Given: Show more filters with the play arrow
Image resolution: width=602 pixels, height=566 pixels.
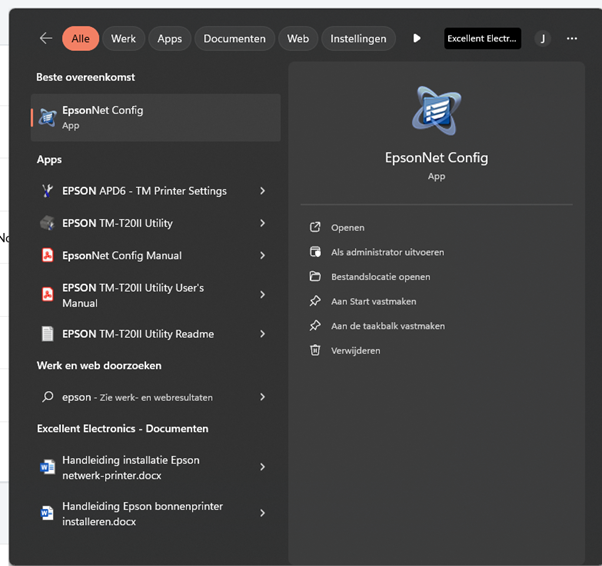Looking at the screenshot, I should [417, 38].
